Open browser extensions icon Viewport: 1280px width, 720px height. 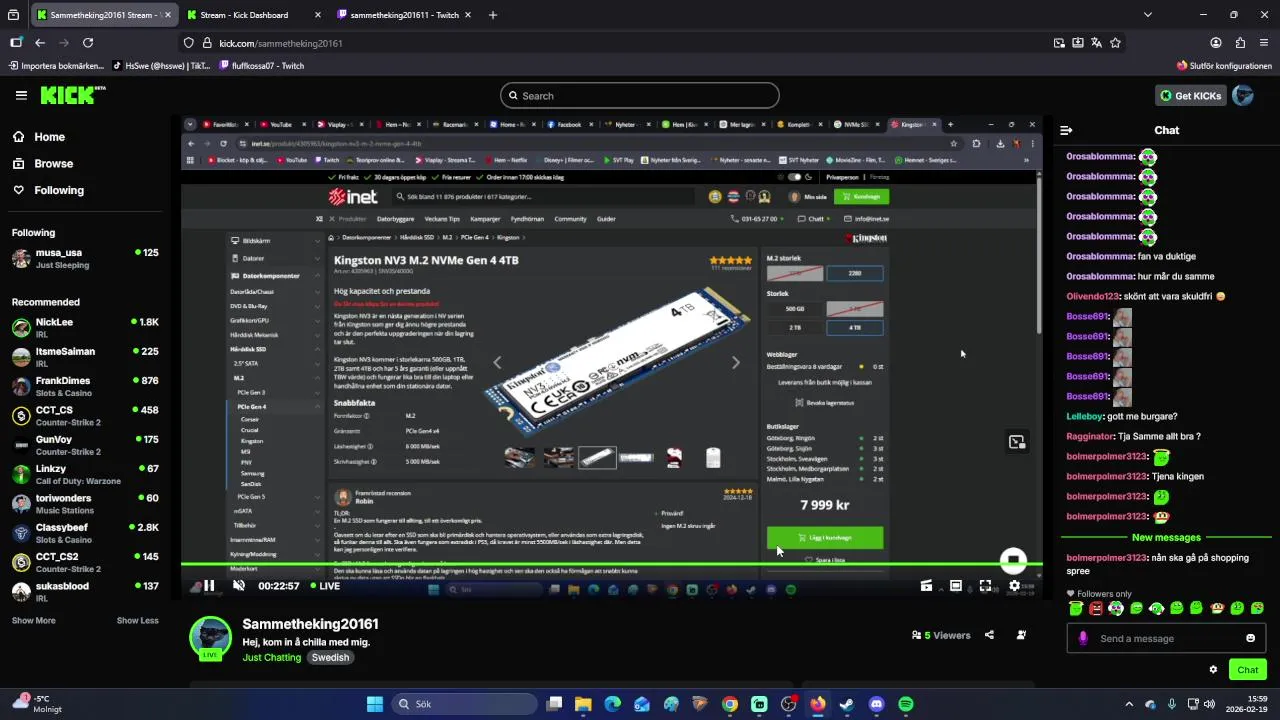tap(1240, 43)
